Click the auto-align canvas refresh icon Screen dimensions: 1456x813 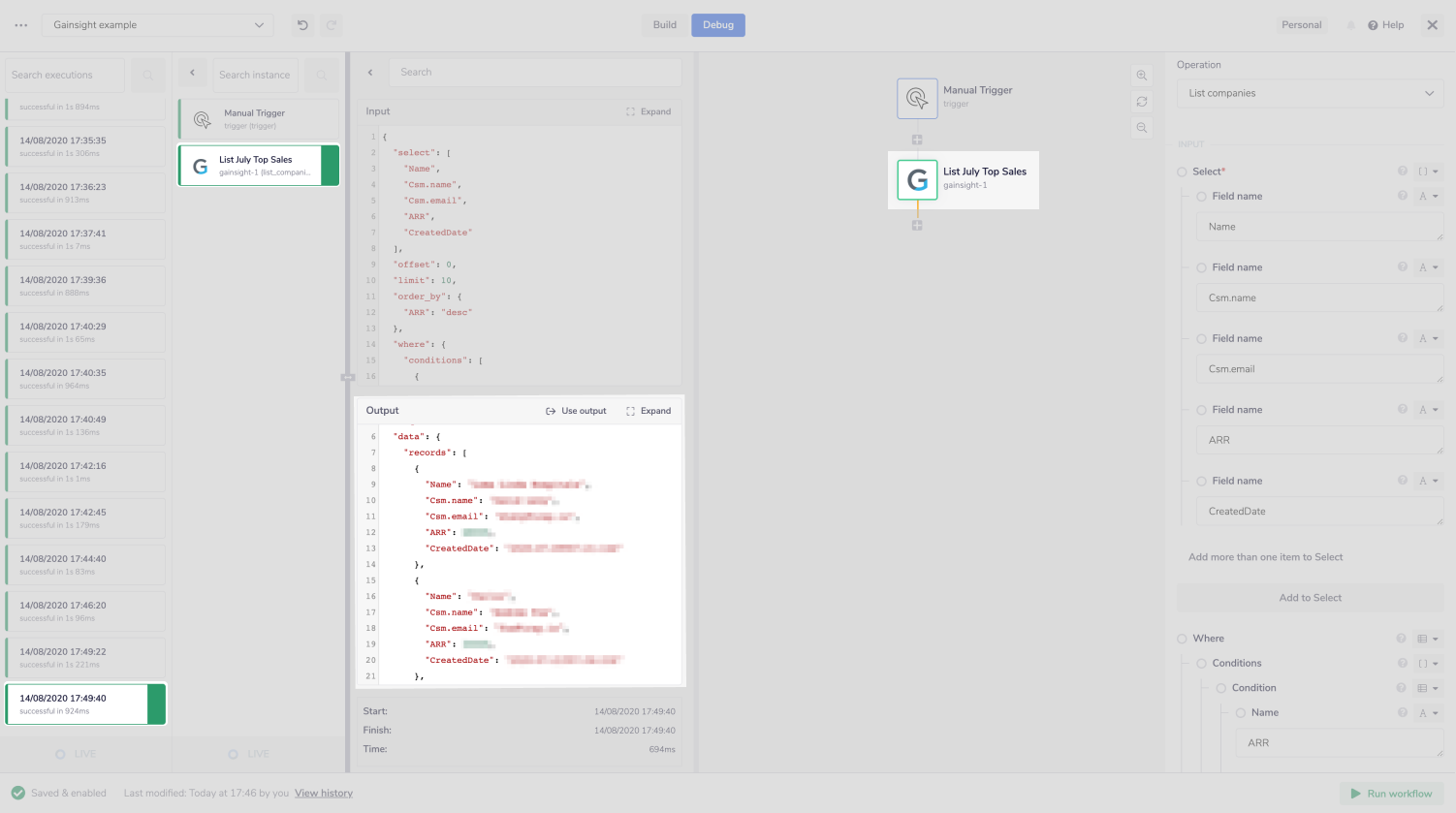point(1141,101)
